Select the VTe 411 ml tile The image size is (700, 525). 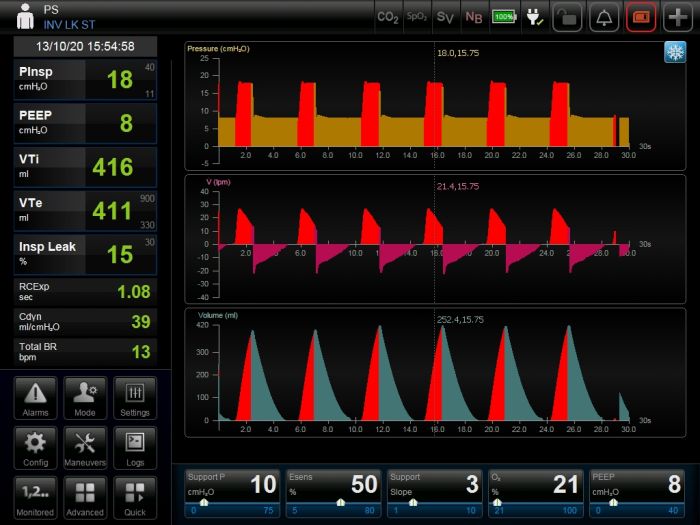(x=85, y=211)
